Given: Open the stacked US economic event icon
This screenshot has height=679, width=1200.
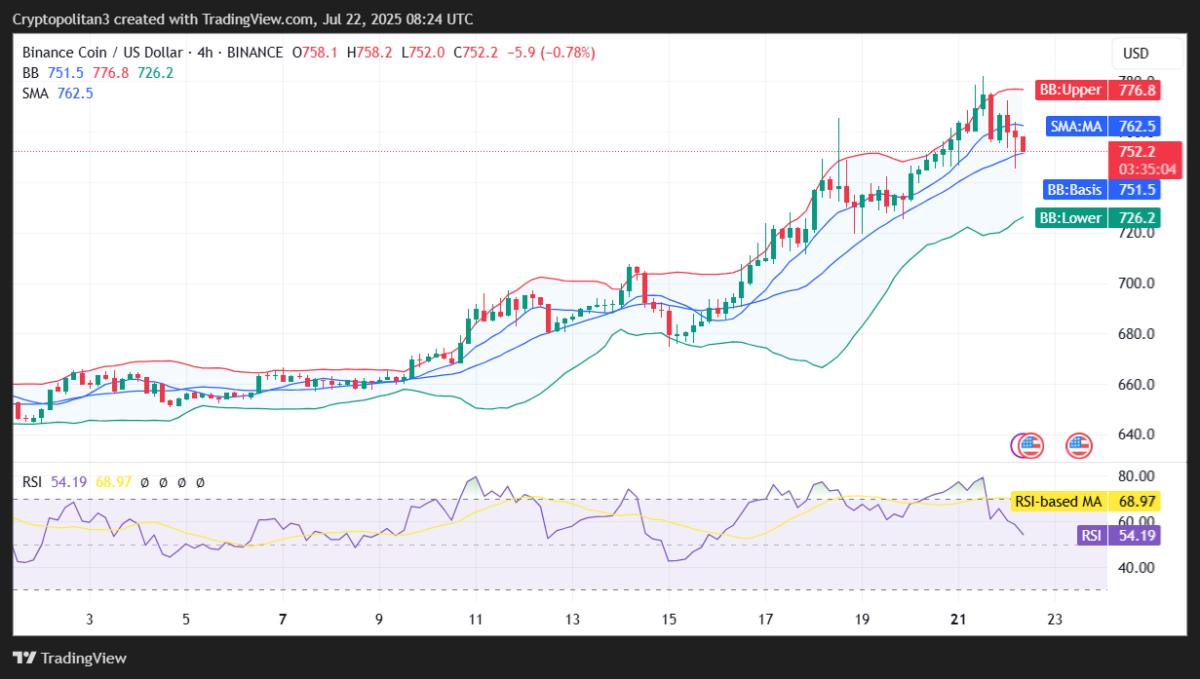Looking at the screenshot, I should (x=1028, y=445).
